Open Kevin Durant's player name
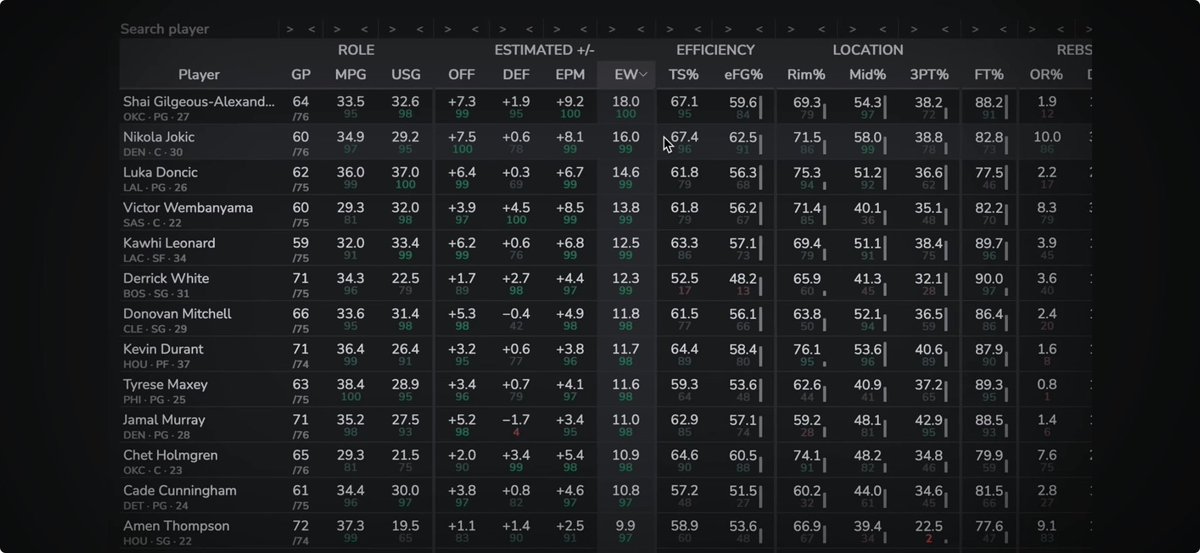Screen dimensions: 1200x553 click(163, 349)
